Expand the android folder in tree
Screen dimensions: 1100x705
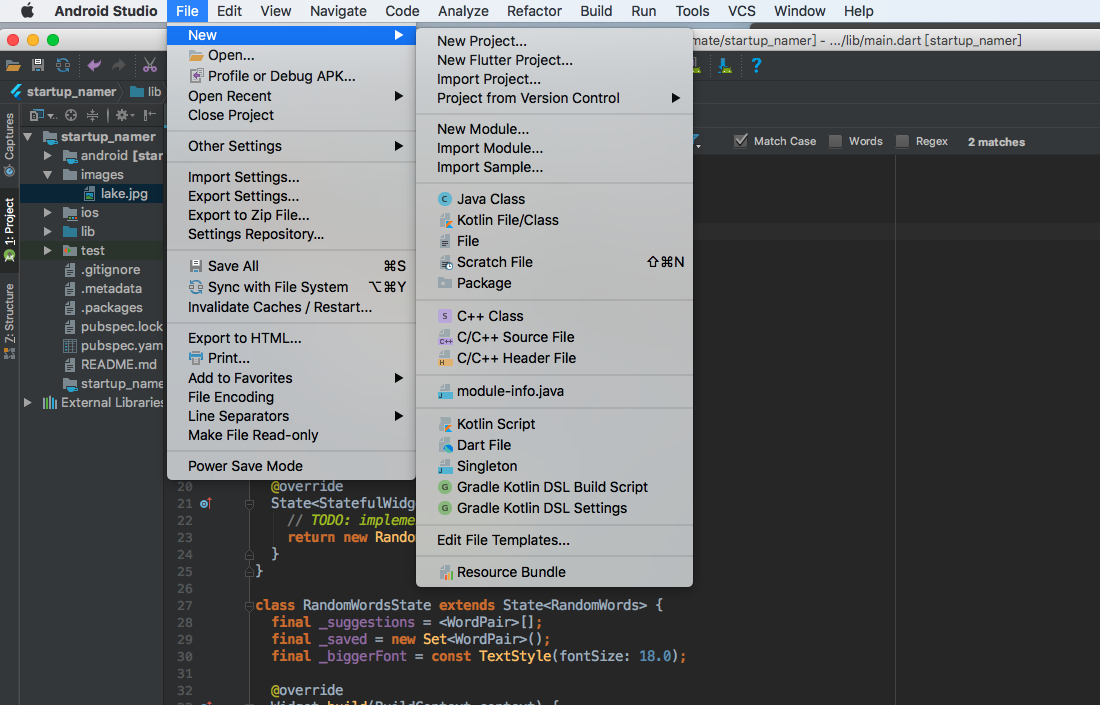click(48, 156)
